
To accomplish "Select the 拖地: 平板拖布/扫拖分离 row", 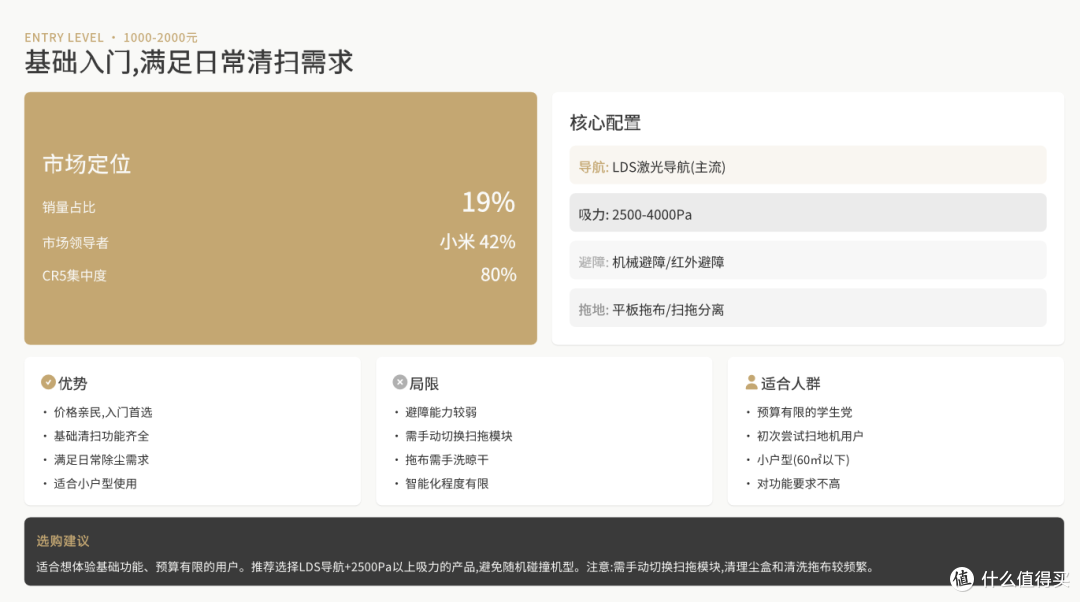I will click(x=808, y=308).
